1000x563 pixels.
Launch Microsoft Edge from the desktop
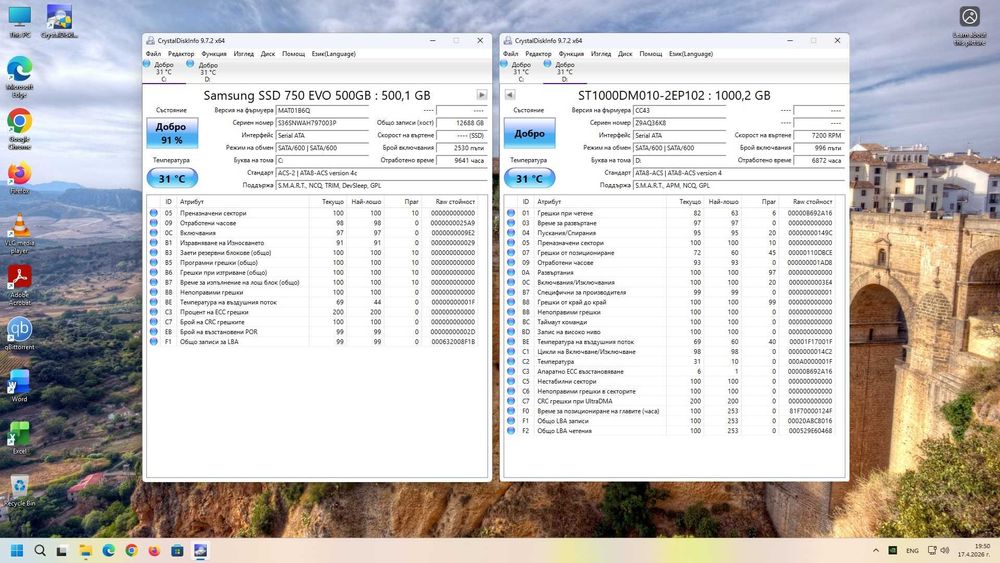[19, 77]
